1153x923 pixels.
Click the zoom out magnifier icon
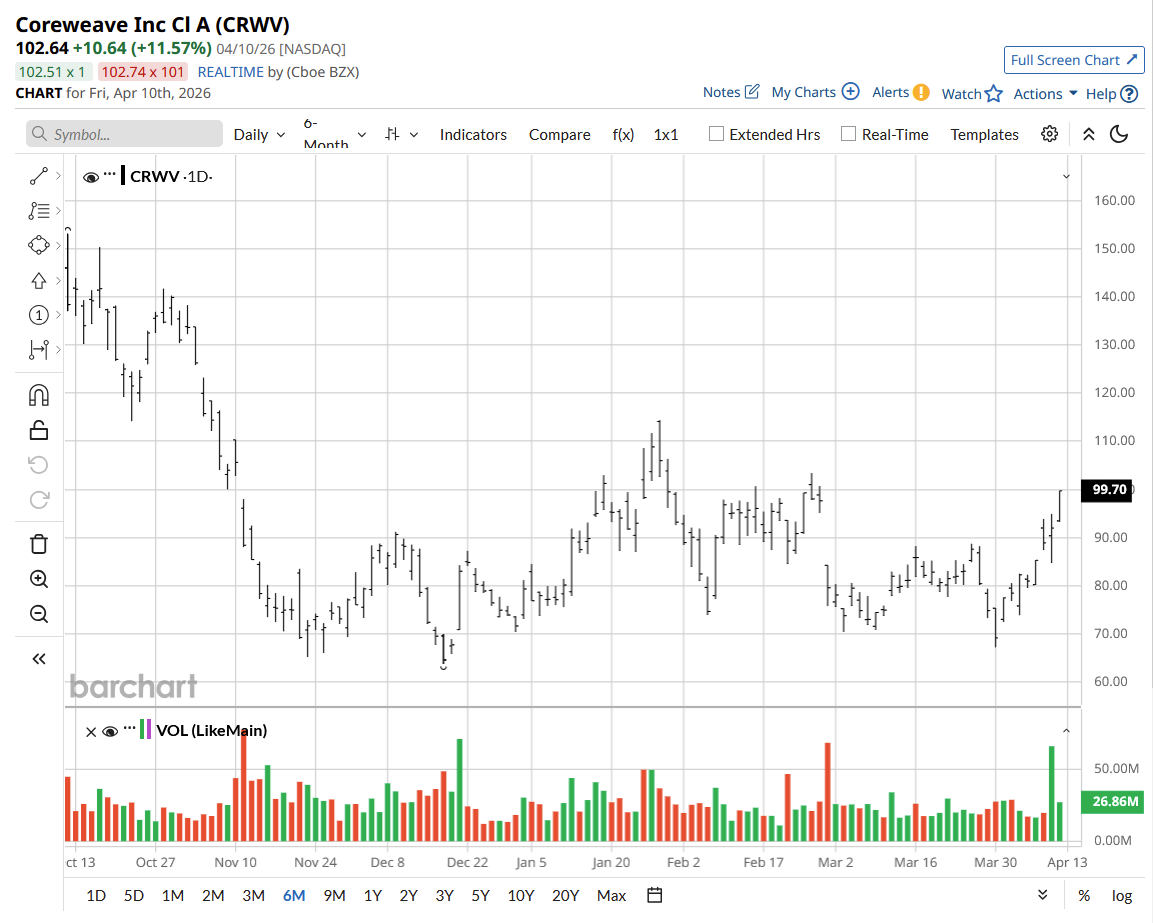click(39, 614)
